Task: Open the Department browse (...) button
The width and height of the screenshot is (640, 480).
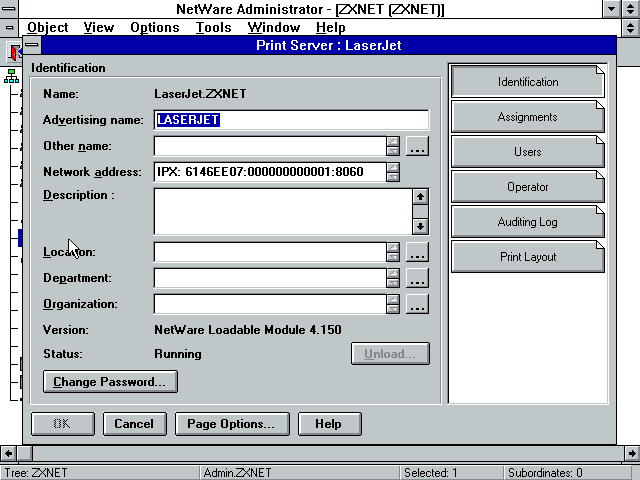Action: (417, 278)
